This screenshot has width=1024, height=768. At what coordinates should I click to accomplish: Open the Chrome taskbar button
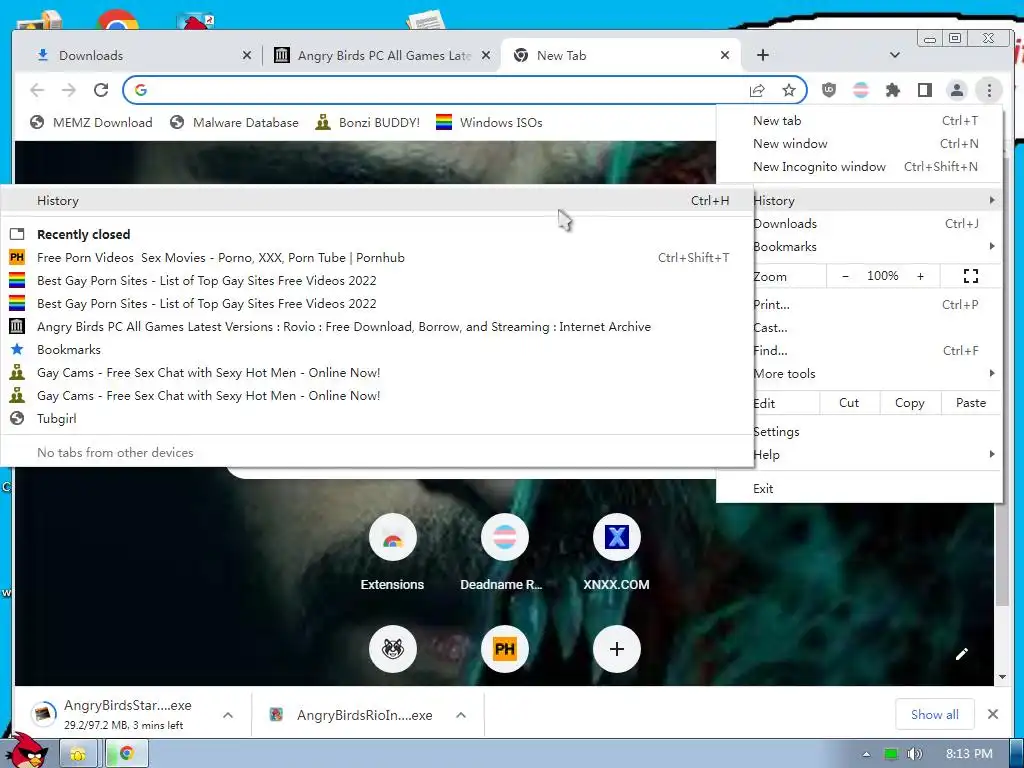pyautogui.click(x=127, y=753)
